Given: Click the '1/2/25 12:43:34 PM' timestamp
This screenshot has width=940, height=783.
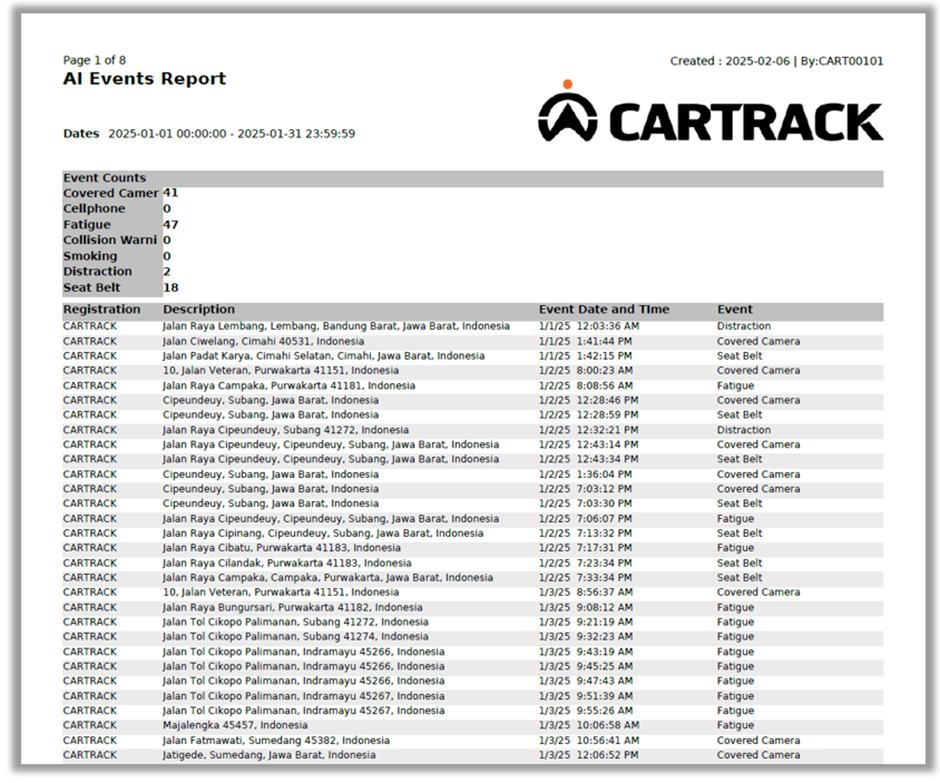Looking at the screenshot, I should pyautogui.click(x=588, y=459).
